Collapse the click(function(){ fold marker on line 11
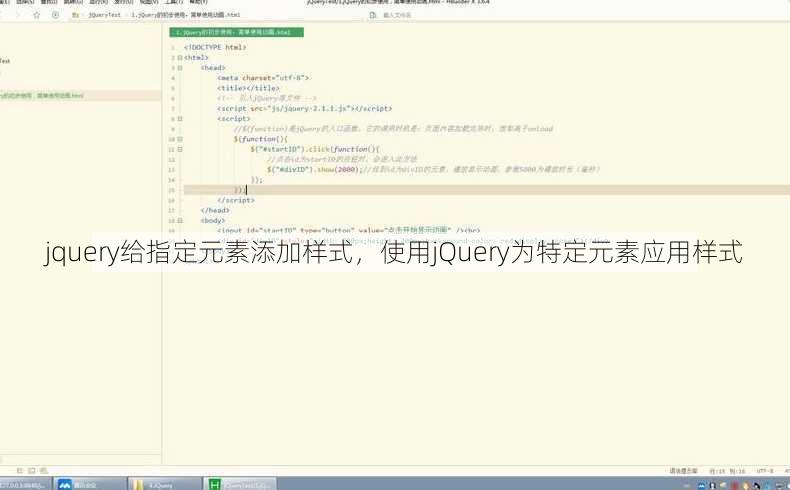Viewport: 790px width, 490px height. (x=180, y=150)
